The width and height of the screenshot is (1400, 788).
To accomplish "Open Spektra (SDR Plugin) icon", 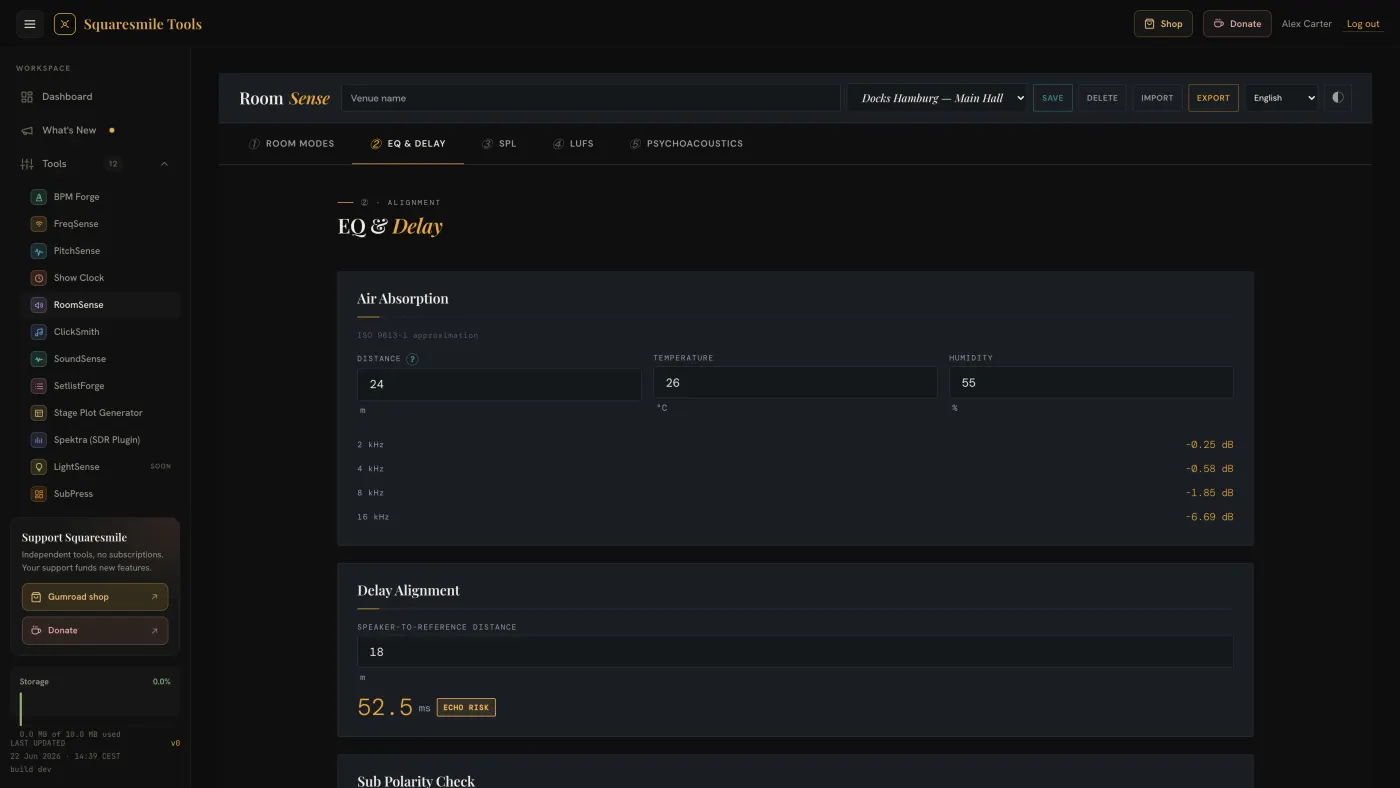I will (x=39, y=440).
